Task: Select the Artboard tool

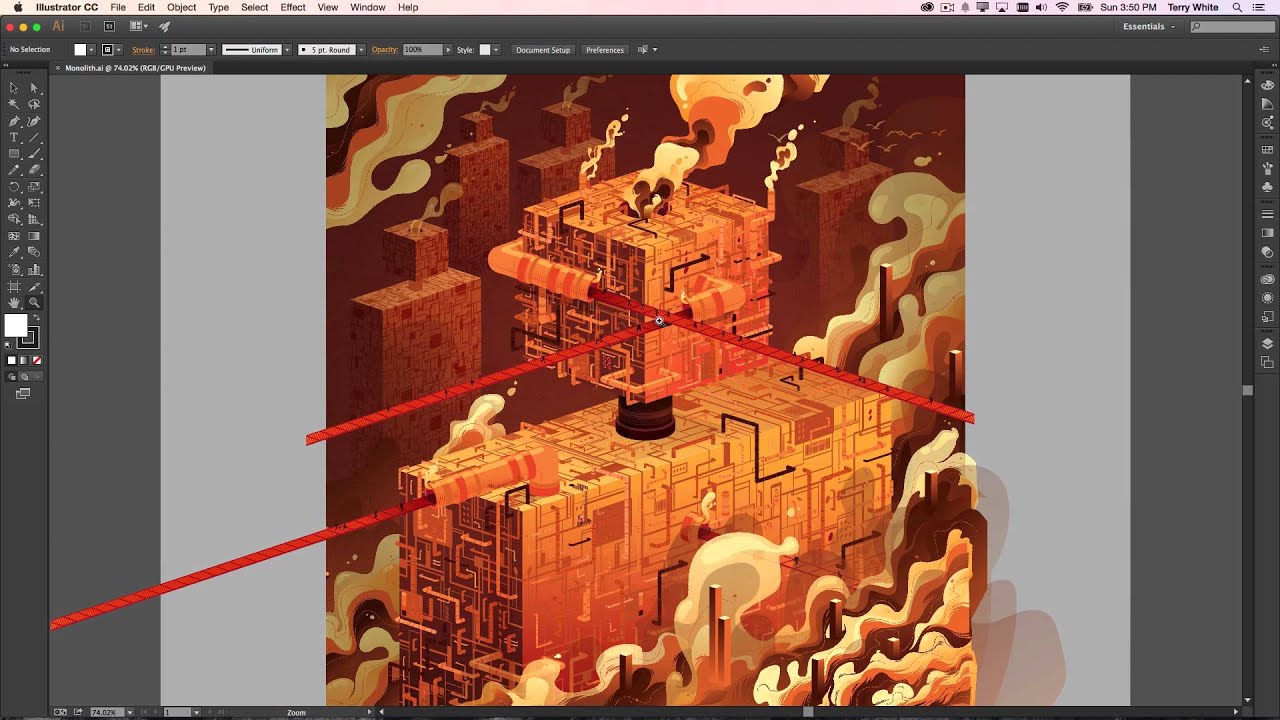Action: [x=14, y=286]
